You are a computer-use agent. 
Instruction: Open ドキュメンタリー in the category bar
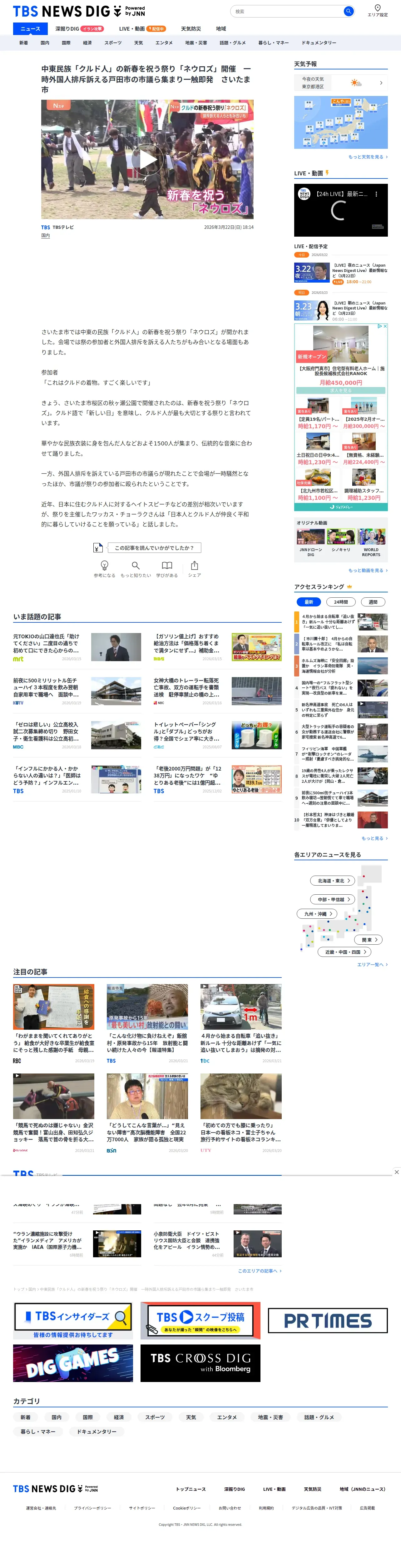point(319,43)
